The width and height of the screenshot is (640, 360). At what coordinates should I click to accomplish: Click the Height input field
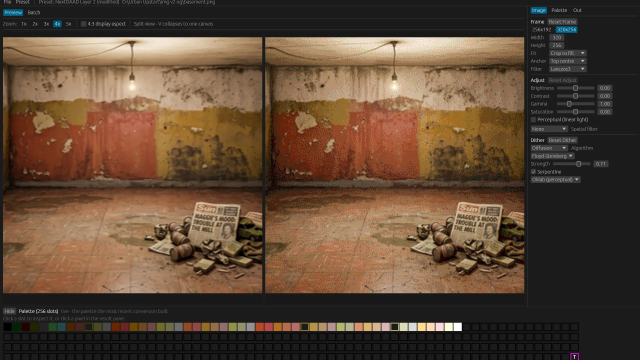(557, 45)
